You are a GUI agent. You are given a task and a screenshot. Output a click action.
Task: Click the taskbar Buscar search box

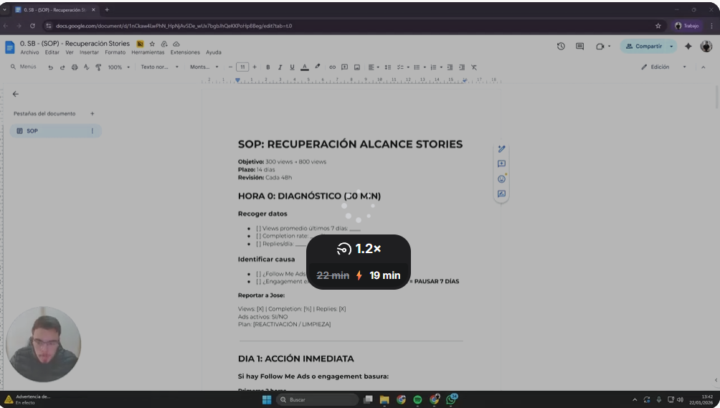[317, 399]
